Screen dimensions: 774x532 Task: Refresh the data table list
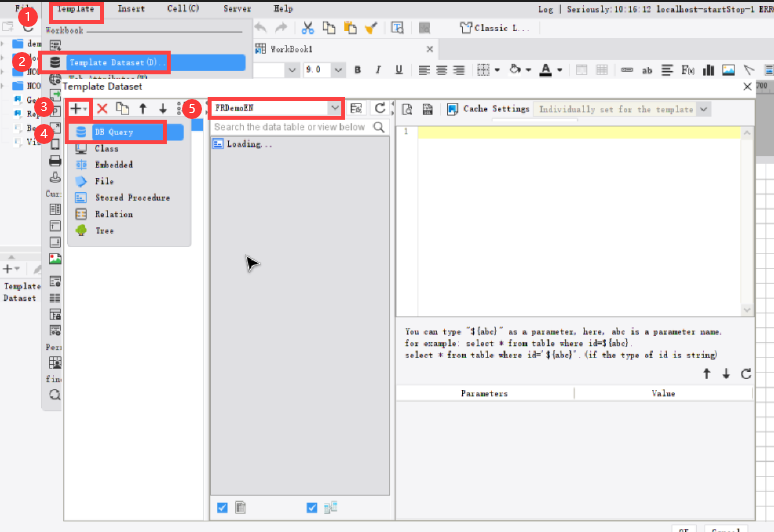(x=379, y=108)
